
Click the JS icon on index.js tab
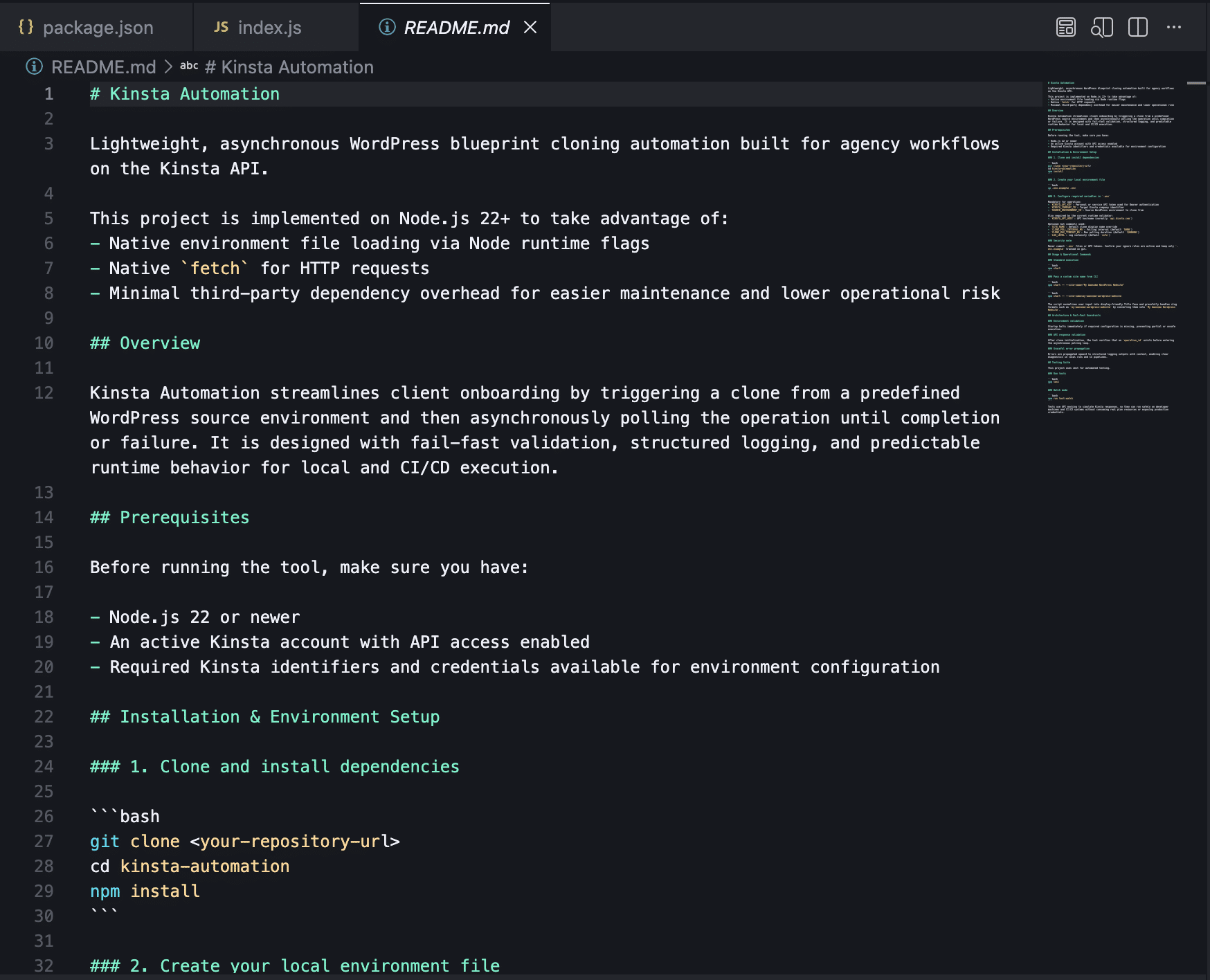point(221,27)
